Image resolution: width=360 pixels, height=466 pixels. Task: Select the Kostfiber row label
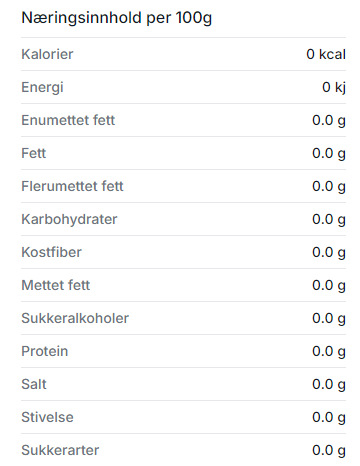tap(51, 252)
